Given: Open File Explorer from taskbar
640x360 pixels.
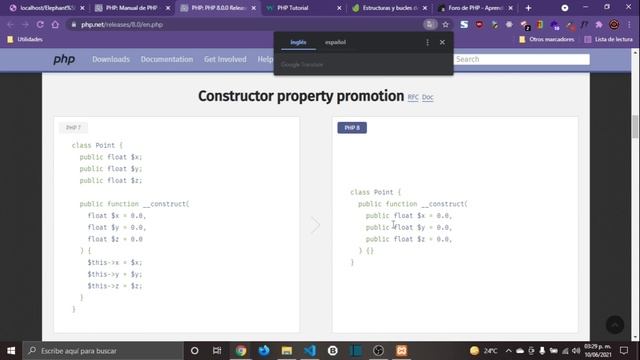Looking at the screenshot, I should click(287, 351).
